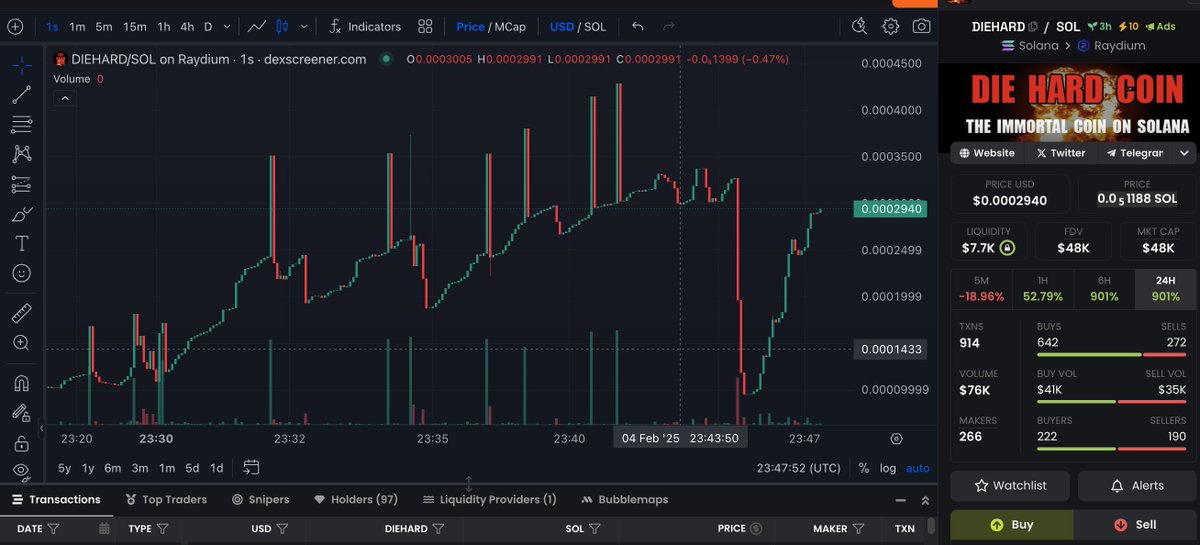This screenshot has width=1200, height=545.
Task: Toggle log scale on the chart
Action: (x=888, y=468)
